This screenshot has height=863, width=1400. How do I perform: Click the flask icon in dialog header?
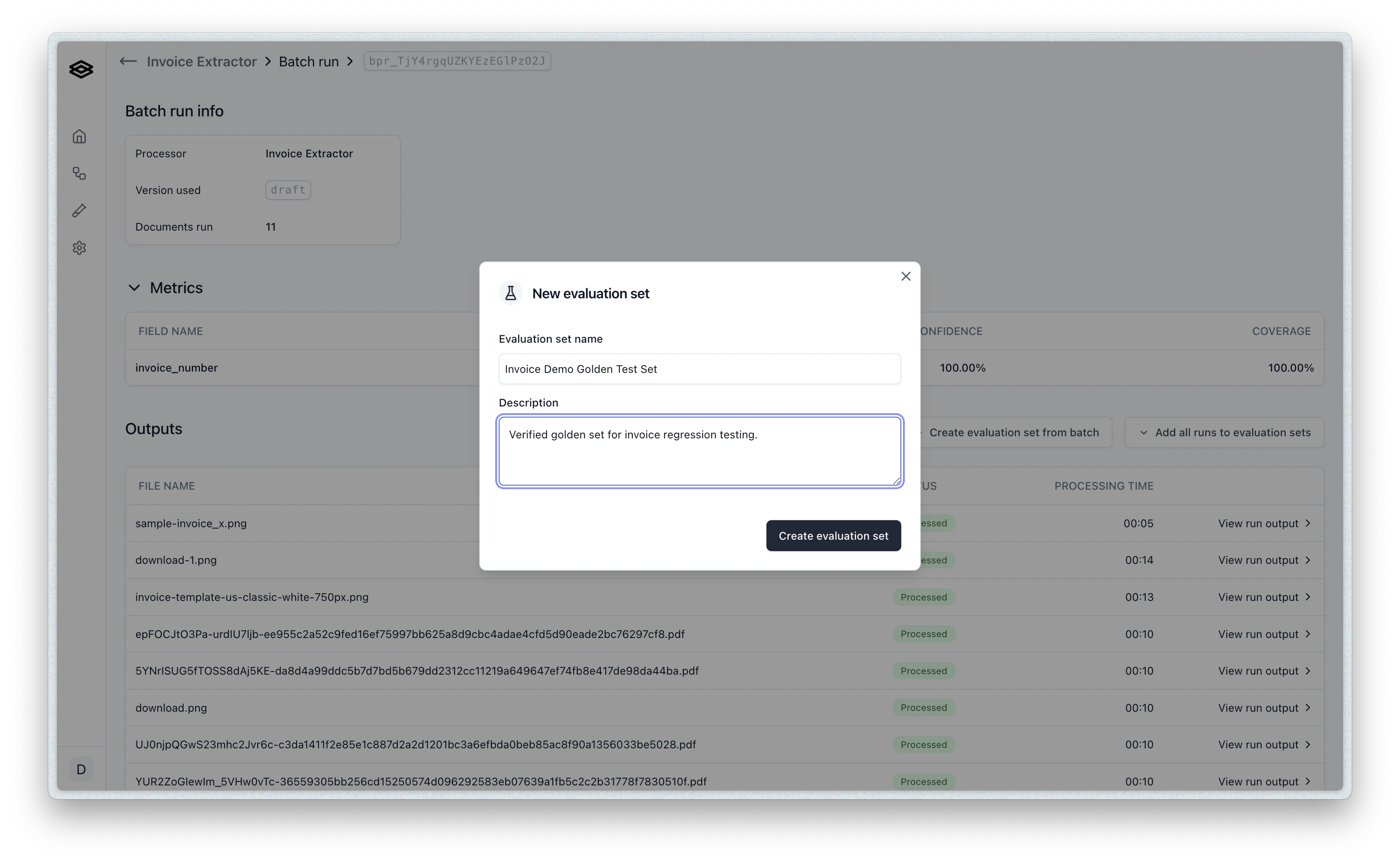coord(511,294)
